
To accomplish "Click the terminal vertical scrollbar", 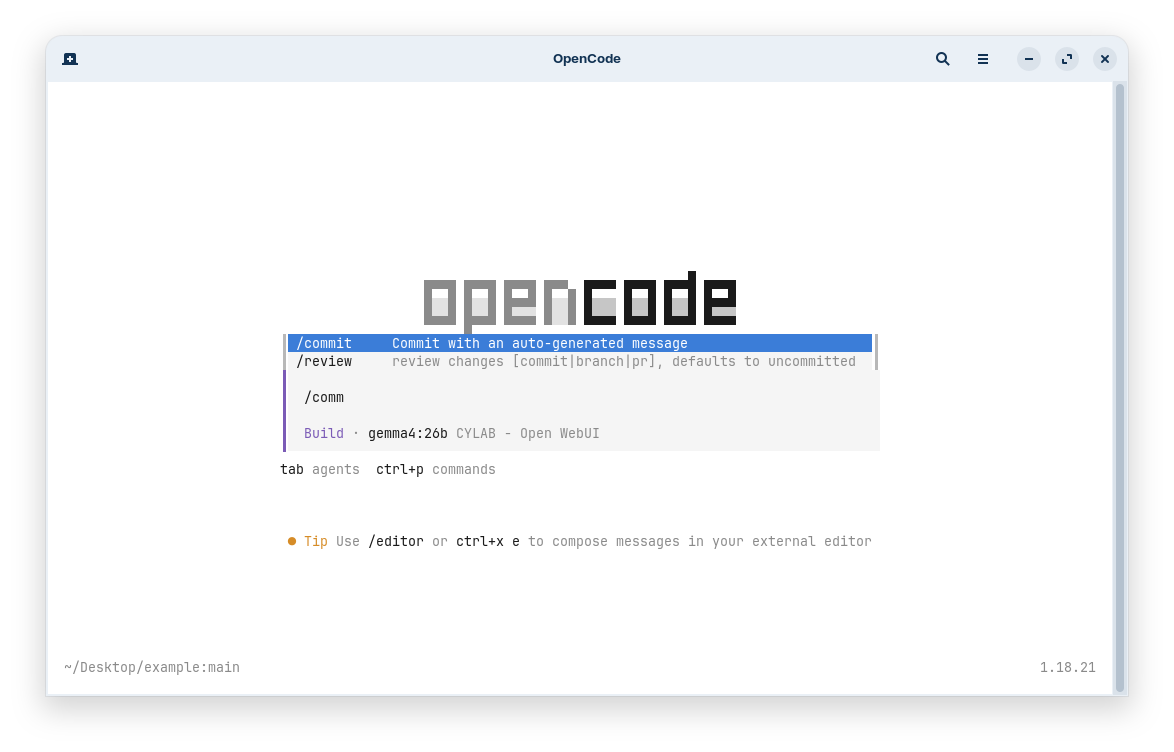I will [1120, 388].
